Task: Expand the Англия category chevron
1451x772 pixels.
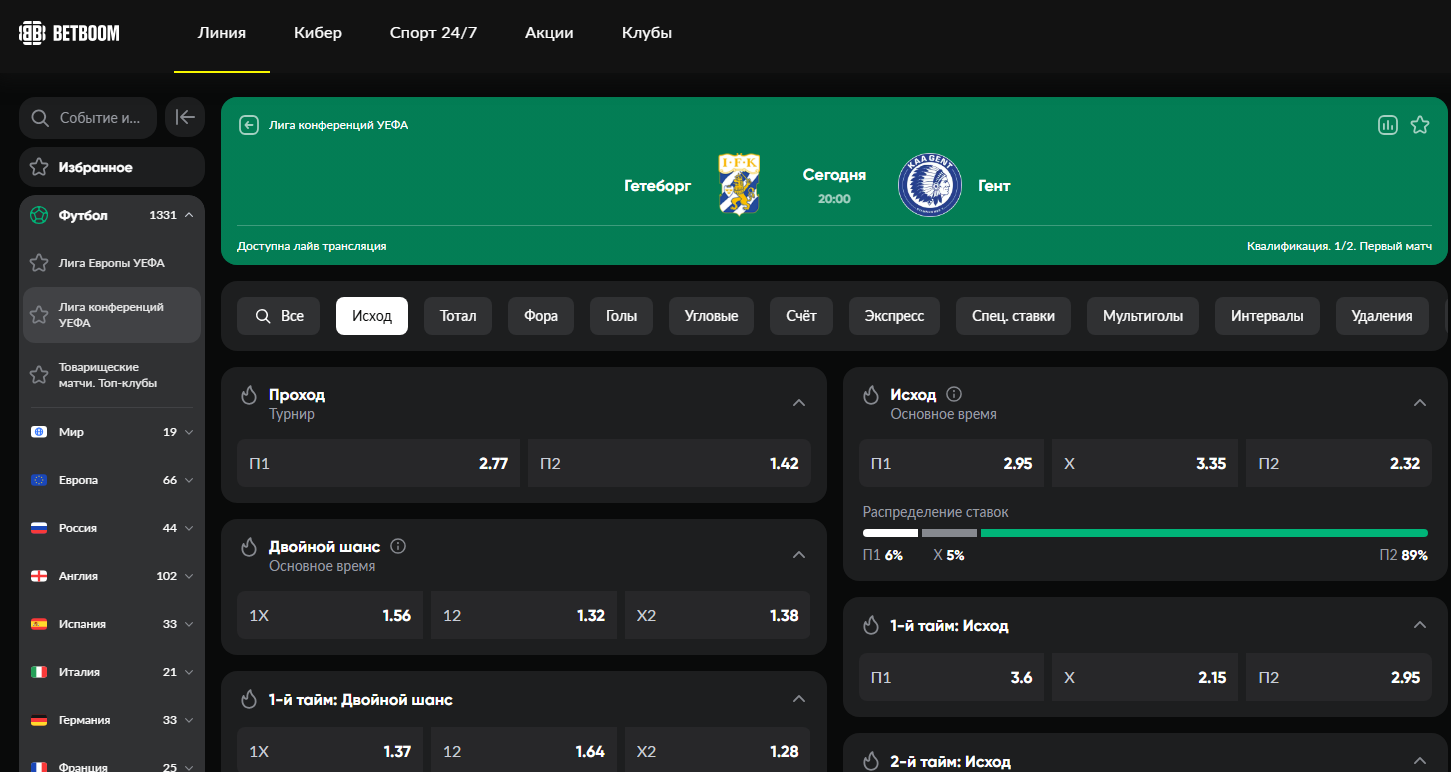Action: point(189,576)
